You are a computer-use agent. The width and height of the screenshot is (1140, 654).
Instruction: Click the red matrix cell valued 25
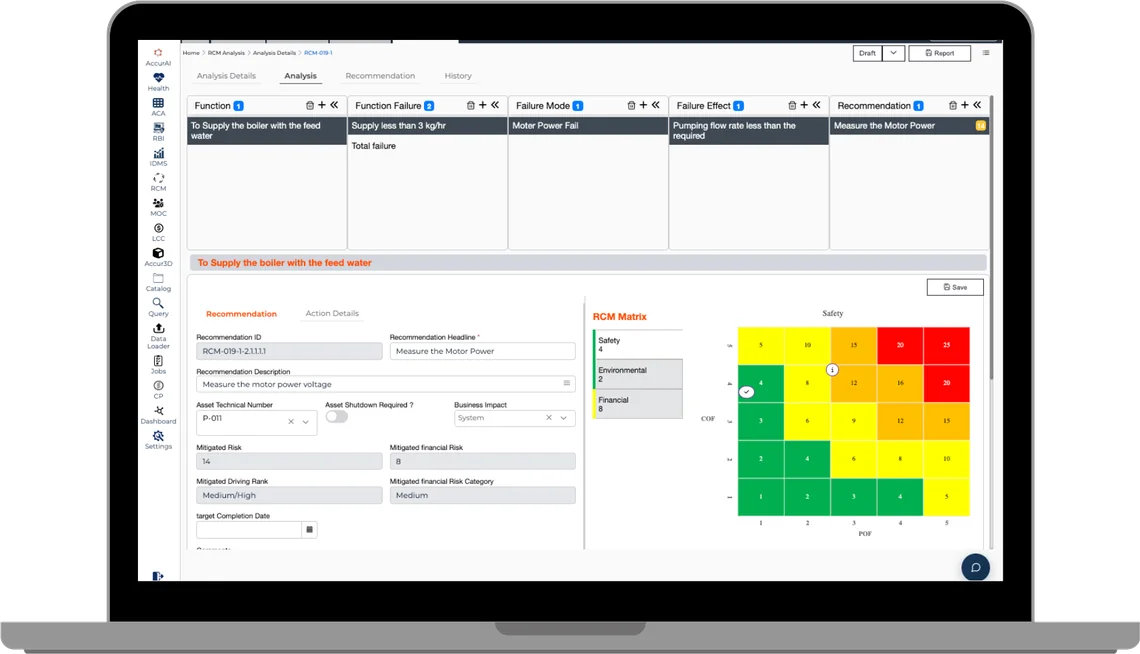pyautogui.click(x=947, y=345)
